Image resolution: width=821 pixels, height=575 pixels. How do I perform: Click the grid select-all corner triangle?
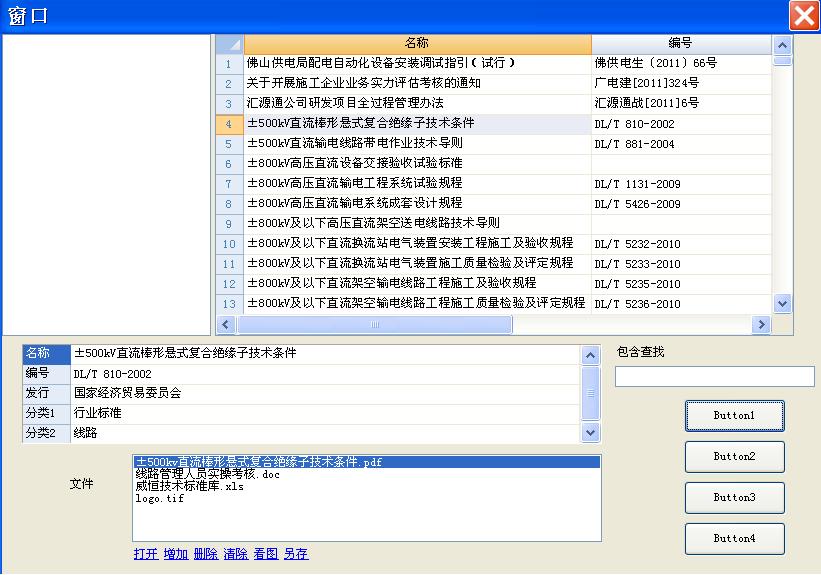tap(229, 44)
